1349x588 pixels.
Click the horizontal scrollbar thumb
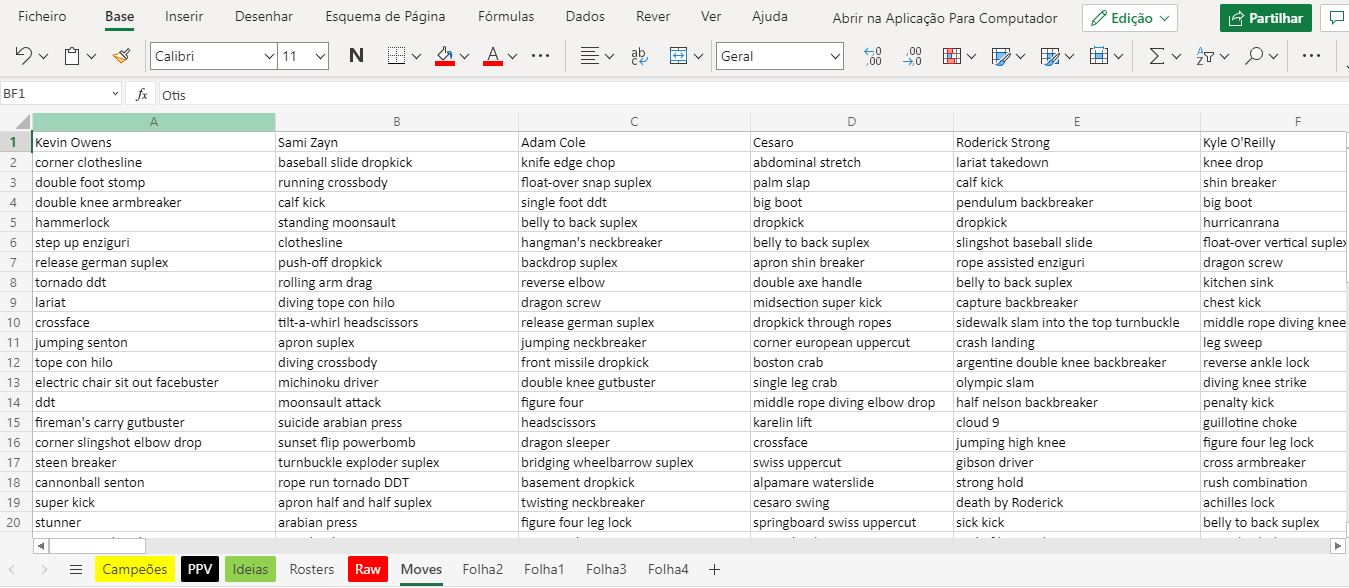click(98, 546)
